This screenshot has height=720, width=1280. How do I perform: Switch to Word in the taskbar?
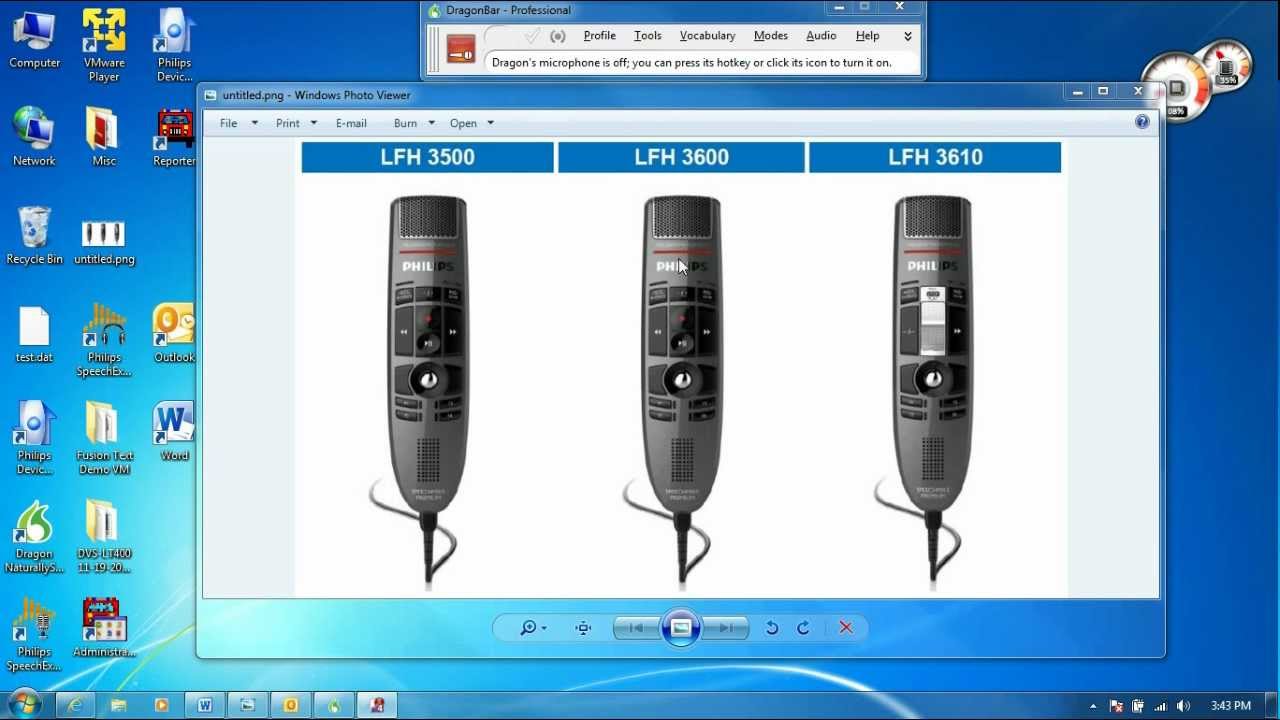tap(204, 706)
